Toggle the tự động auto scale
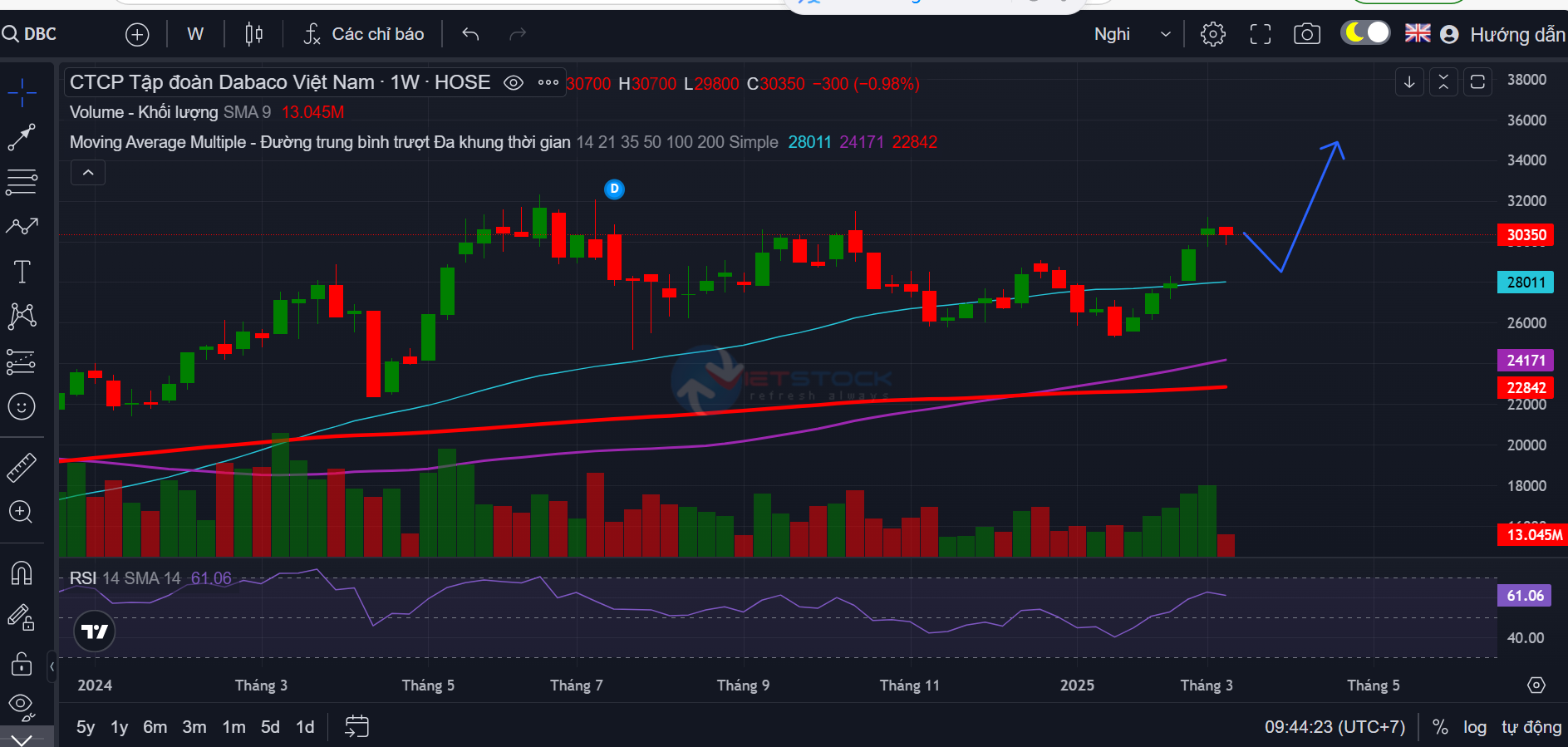 [x=1531, y=727]
